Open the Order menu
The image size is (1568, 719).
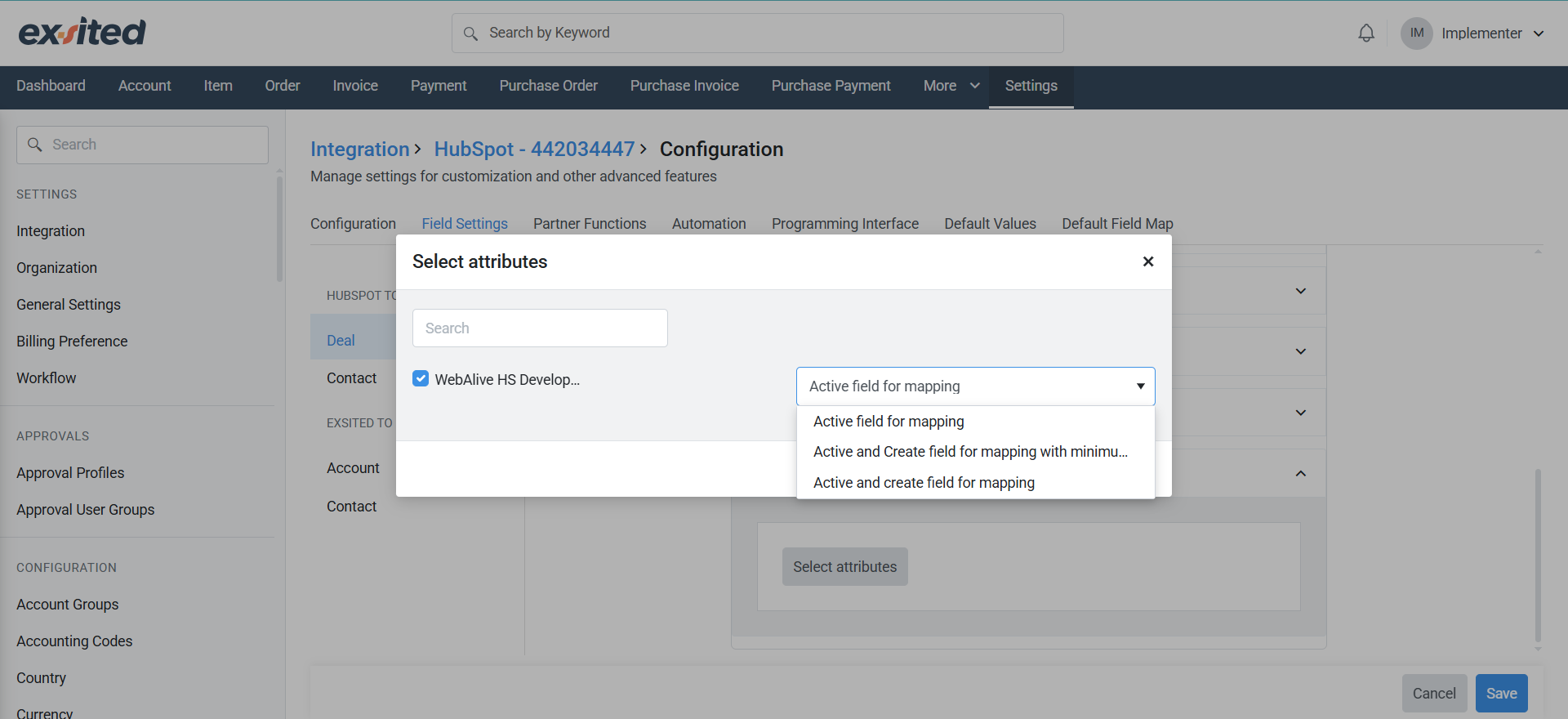click(283, 86)
